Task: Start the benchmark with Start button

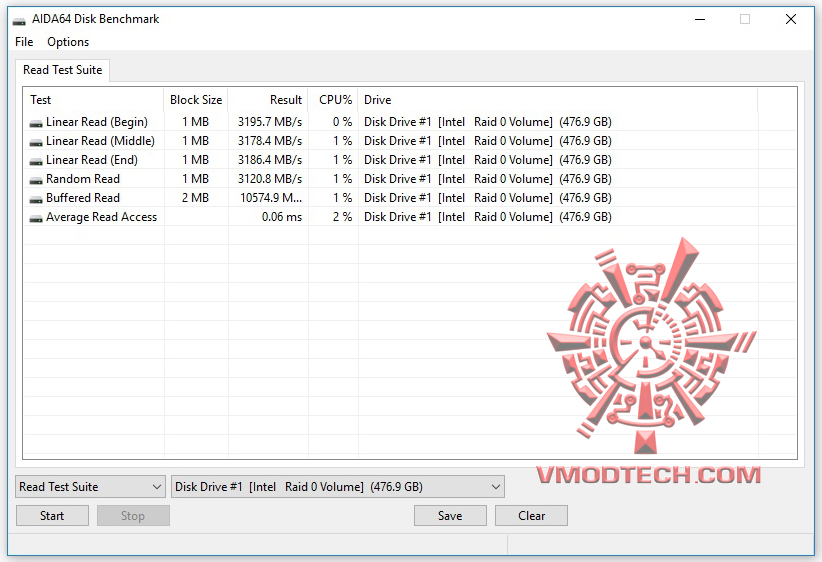Action: point(52,516)
